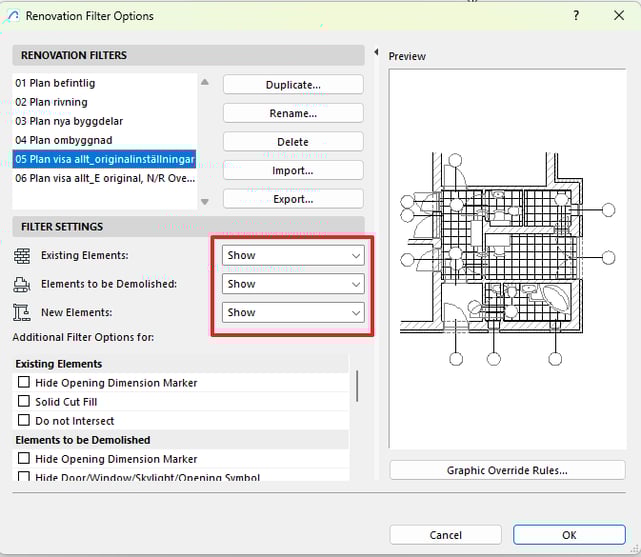This screenshot has width=641, height=557.
Task: Click the Elements to be Demolished icon
Action: (x=22, y=284)
